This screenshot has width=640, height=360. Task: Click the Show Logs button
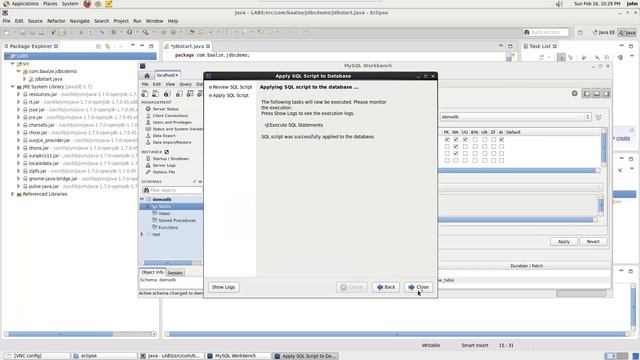[x=223, y=287]
